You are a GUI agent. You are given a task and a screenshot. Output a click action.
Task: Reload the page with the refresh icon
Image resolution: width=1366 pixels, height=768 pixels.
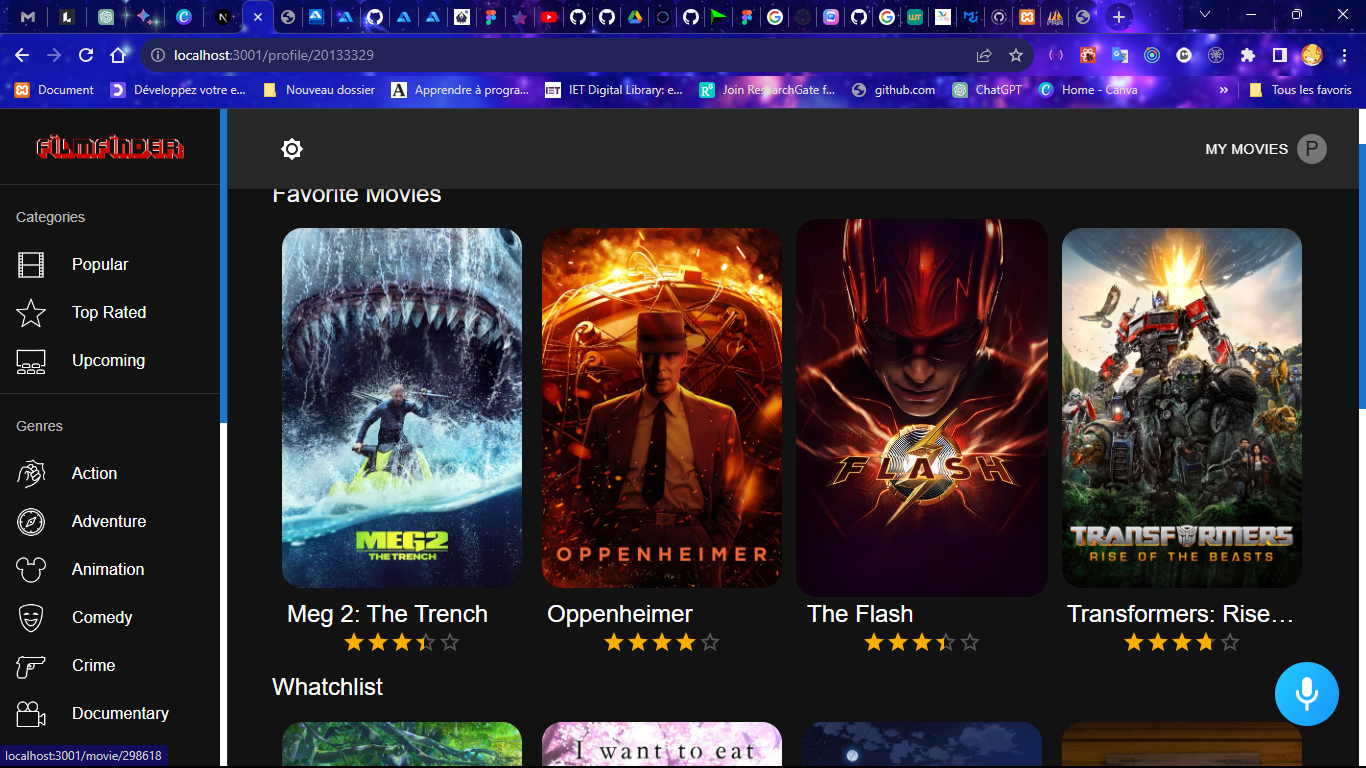(86, 56)
